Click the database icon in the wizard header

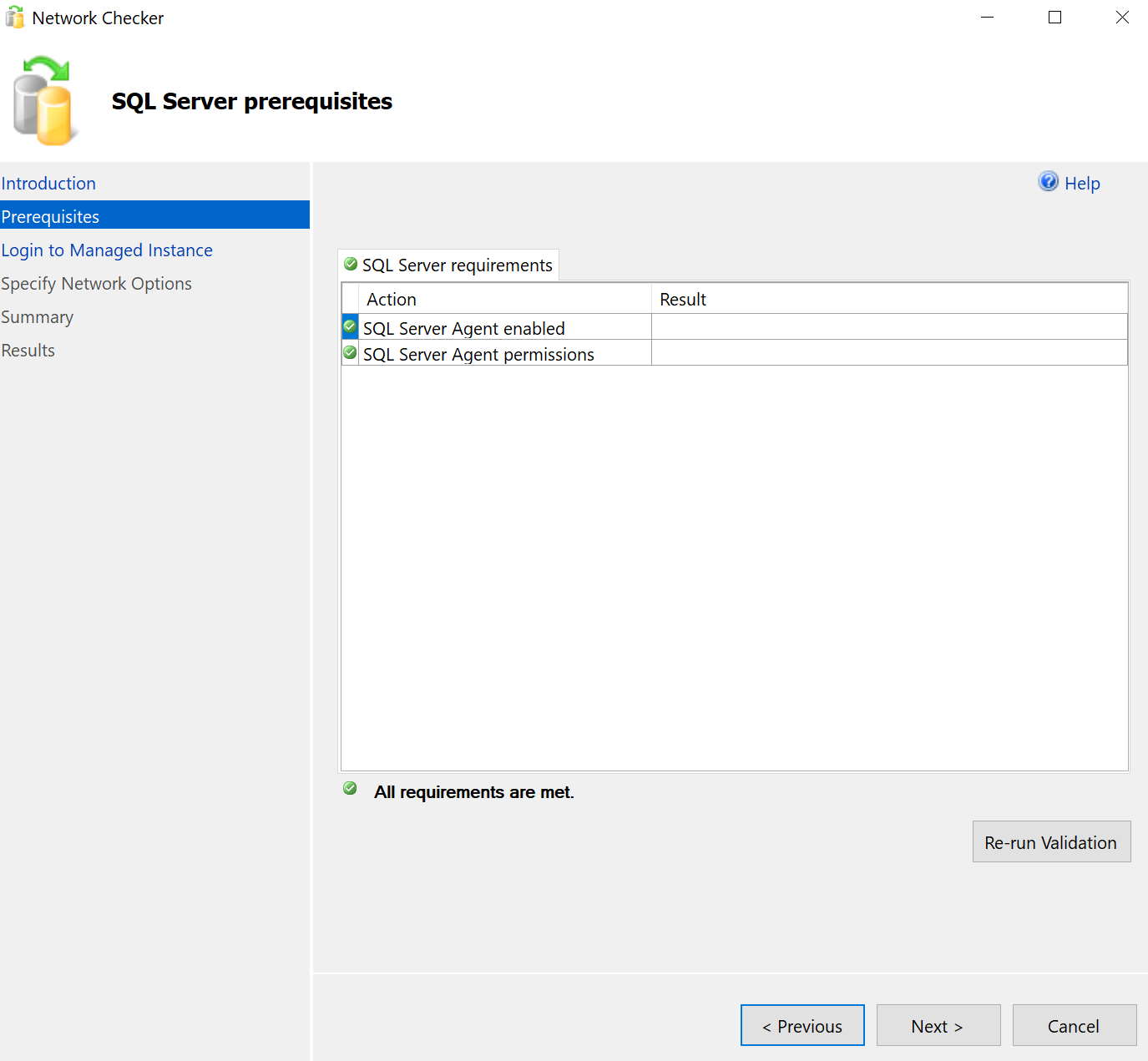tap(45, 100)
